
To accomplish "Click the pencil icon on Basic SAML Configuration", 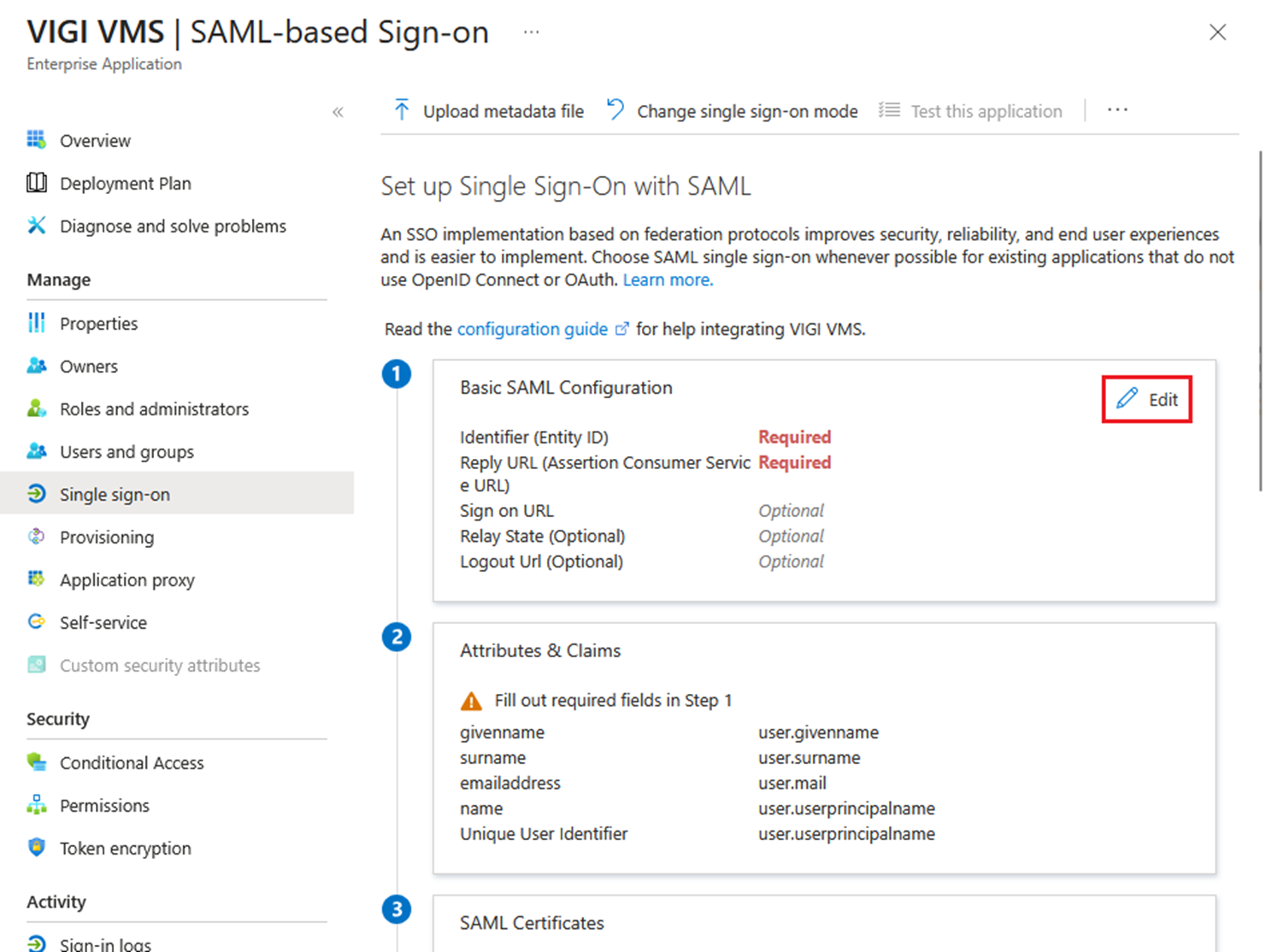I will [1127, 398].
